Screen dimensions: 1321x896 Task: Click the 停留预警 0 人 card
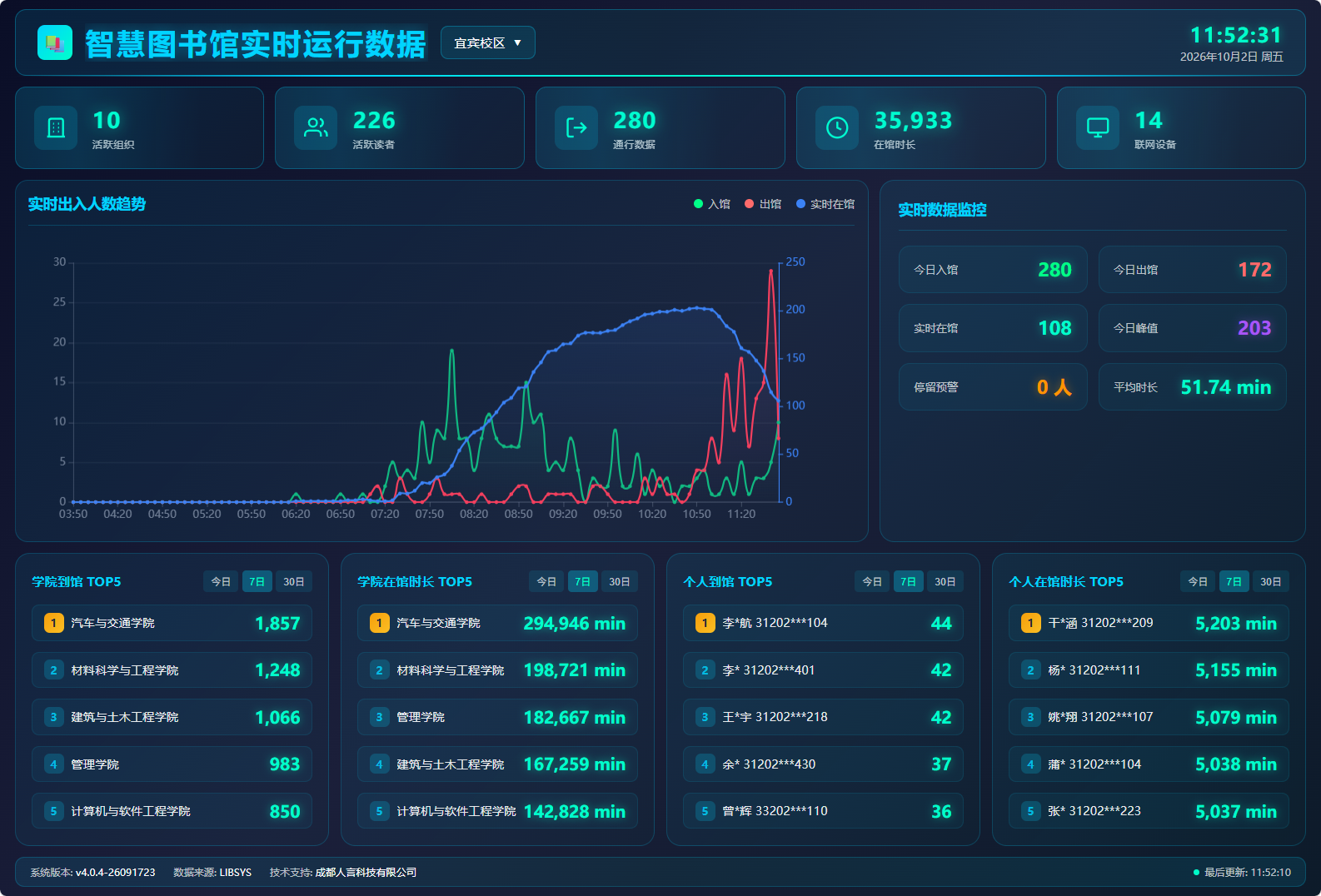(x=993, y=387)
